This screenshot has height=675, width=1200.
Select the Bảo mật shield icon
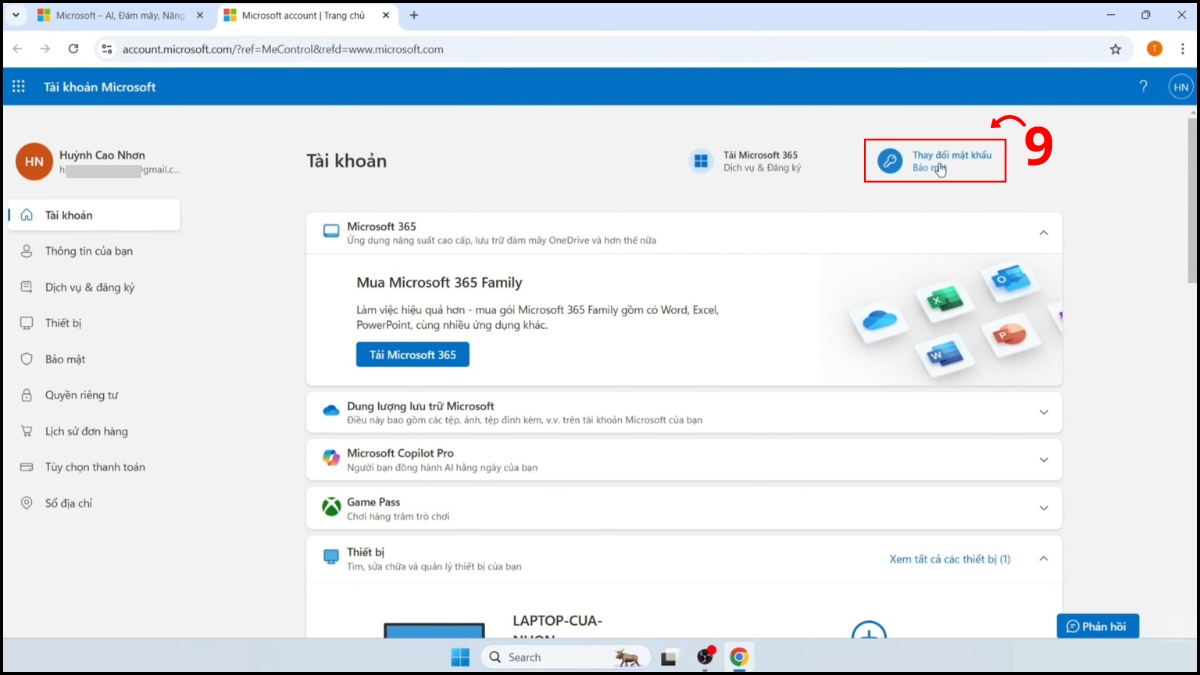click(x=26, y=359)
